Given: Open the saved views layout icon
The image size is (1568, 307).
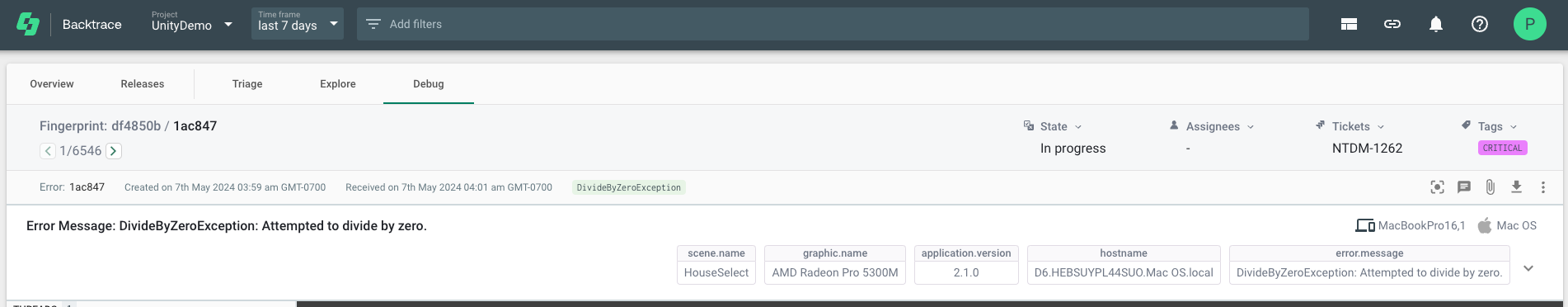Looking at the screenshot, I should [x=1349, y=25].
